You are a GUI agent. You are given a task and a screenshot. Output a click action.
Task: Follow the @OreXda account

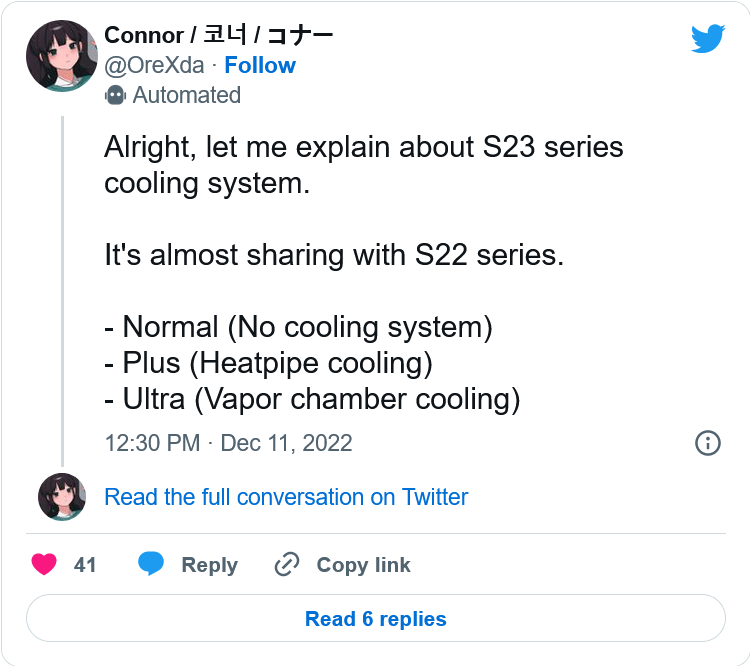260,65
